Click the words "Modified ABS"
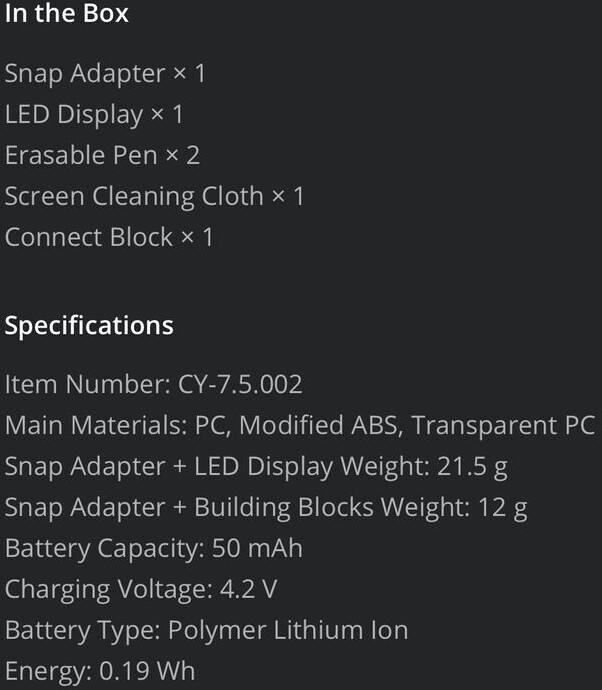 click(319, 426)
